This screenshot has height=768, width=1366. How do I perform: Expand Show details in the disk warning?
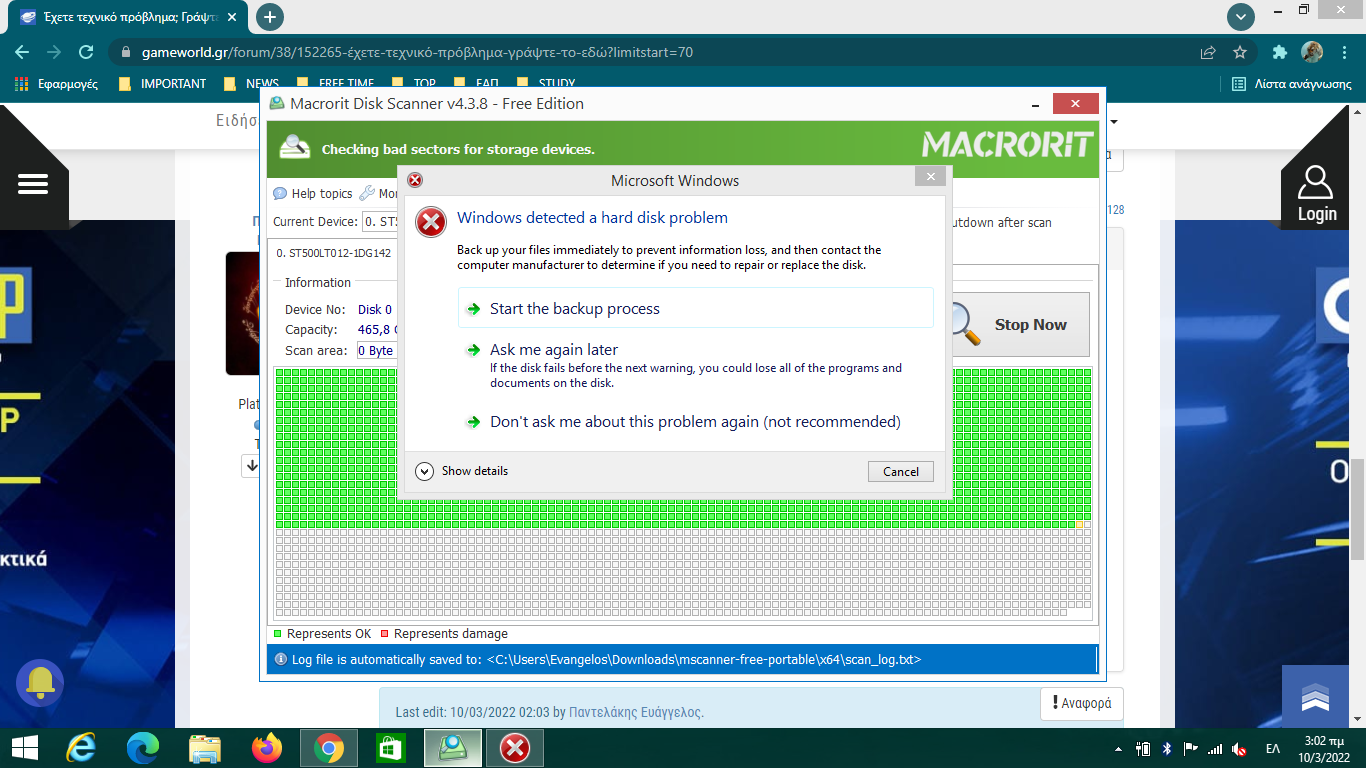pos(461,471)
